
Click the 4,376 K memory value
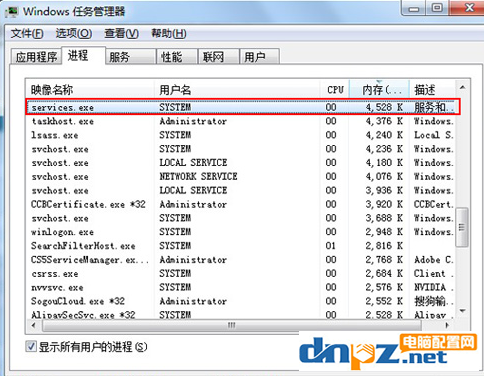coord(384,121)
